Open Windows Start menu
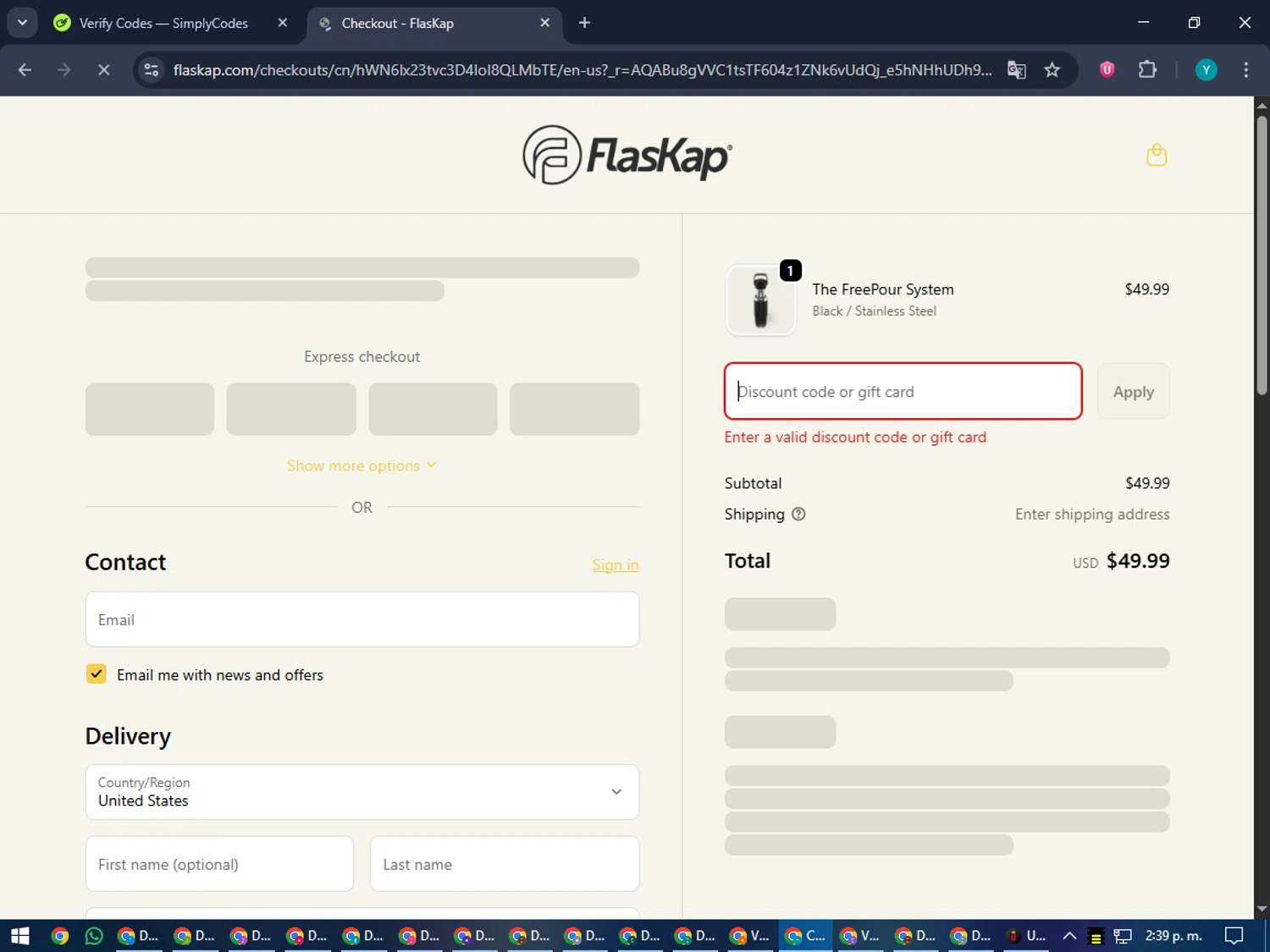Screen dimensions: 1270x952 coord(20,936)
